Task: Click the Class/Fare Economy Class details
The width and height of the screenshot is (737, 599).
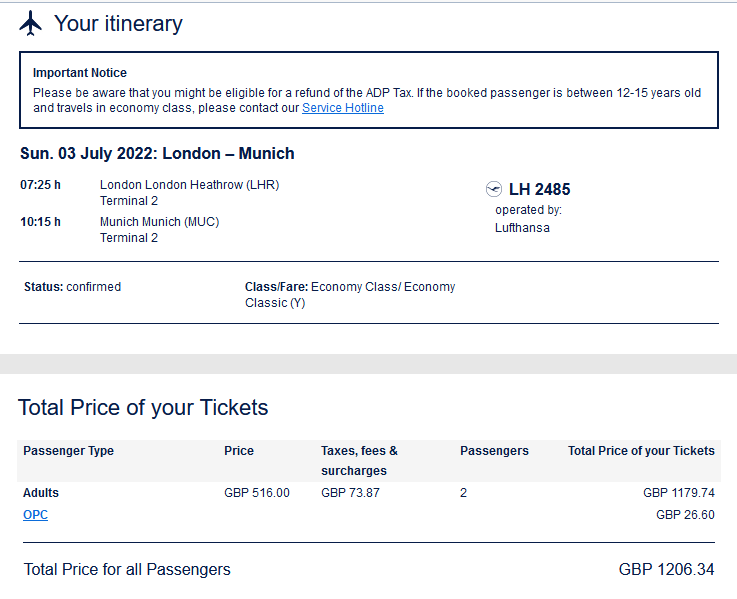Action: point(350,294)
